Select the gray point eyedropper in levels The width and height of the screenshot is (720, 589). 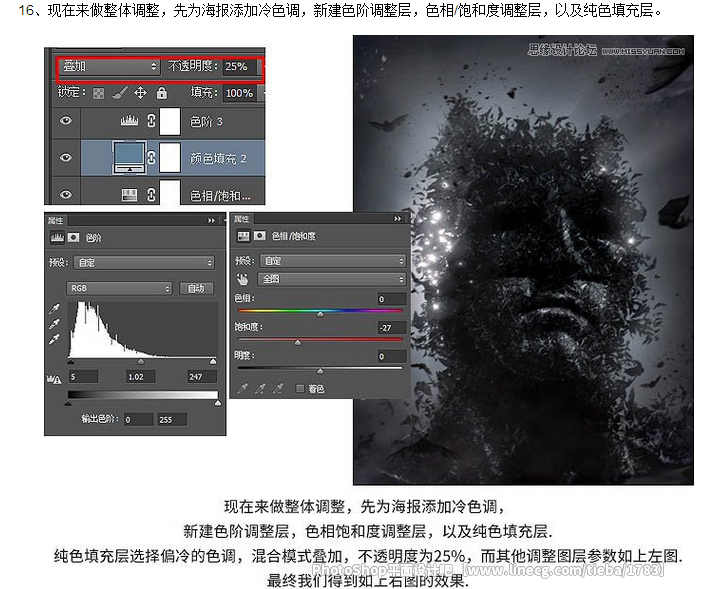[x=54, y=324]
